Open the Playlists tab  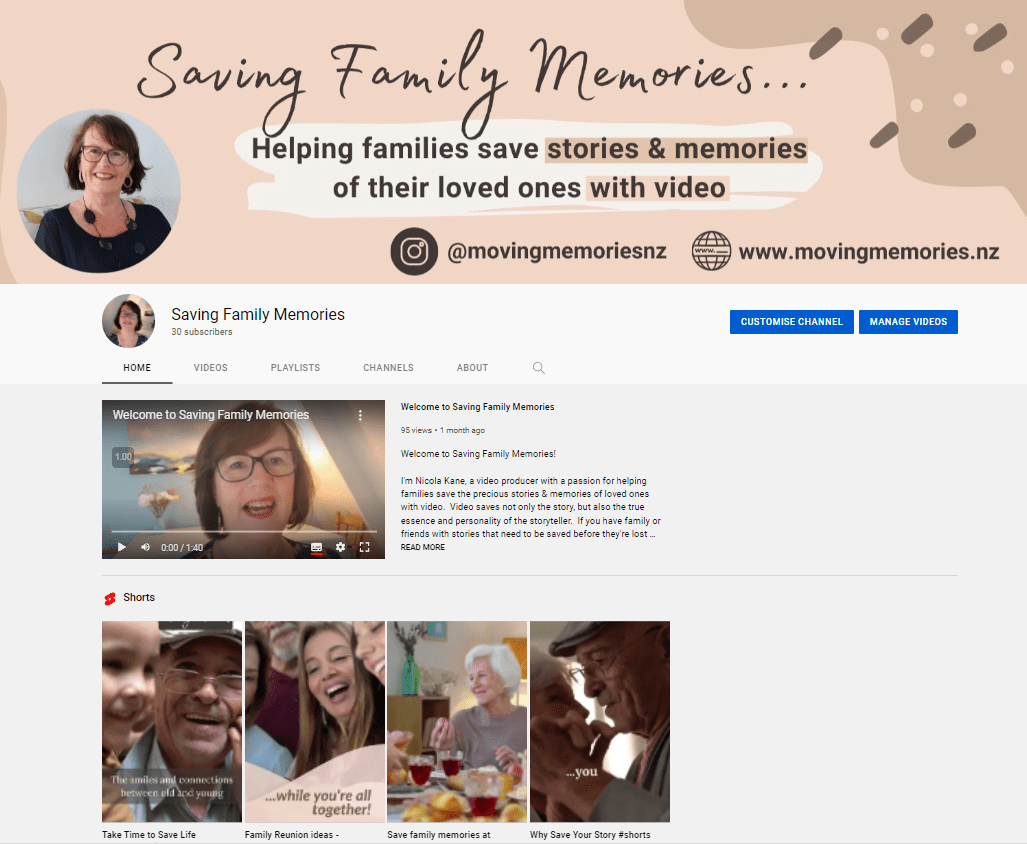(x=295, y=367)
